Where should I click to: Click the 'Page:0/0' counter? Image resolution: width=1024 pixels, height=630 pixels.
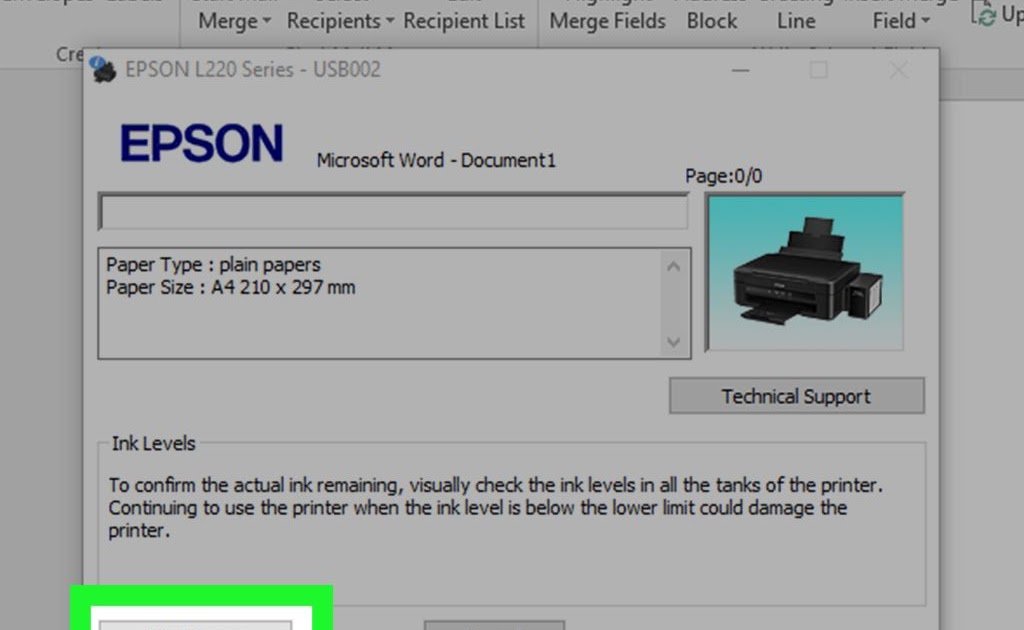(723, 176)
